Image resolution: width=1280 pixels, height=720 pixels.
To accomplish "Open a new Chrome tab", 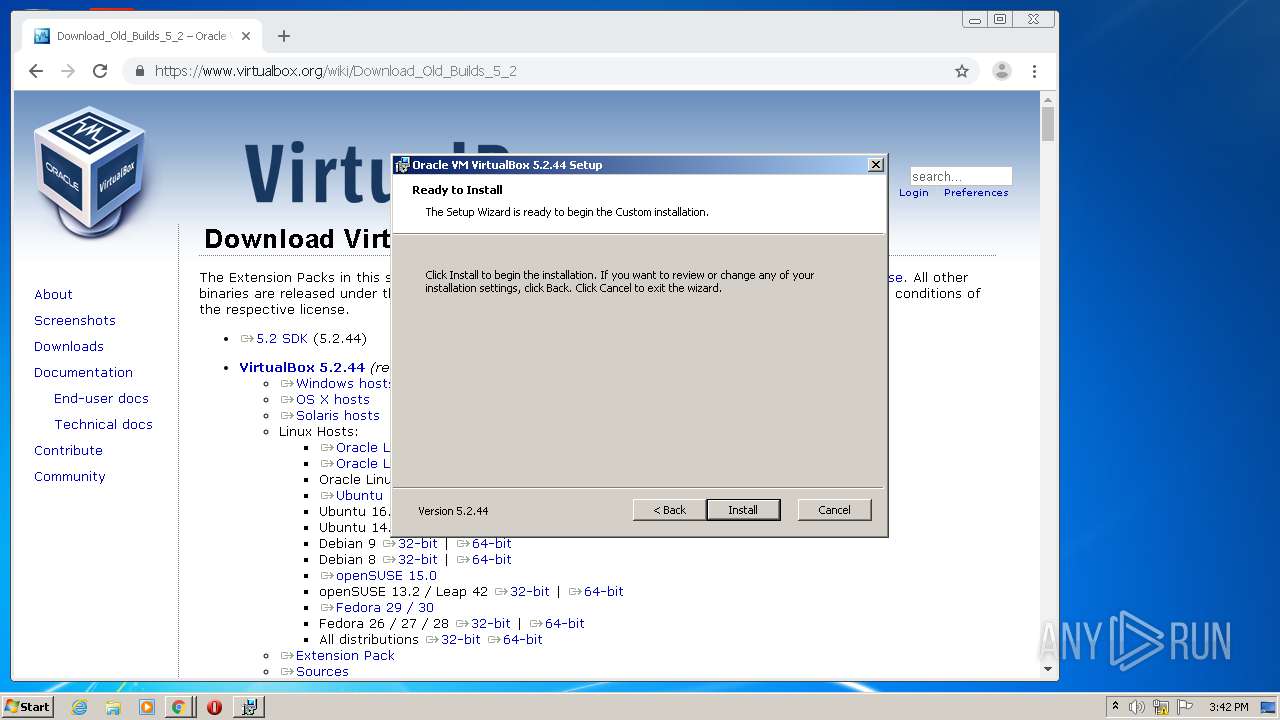I will (x=284, y=36).
